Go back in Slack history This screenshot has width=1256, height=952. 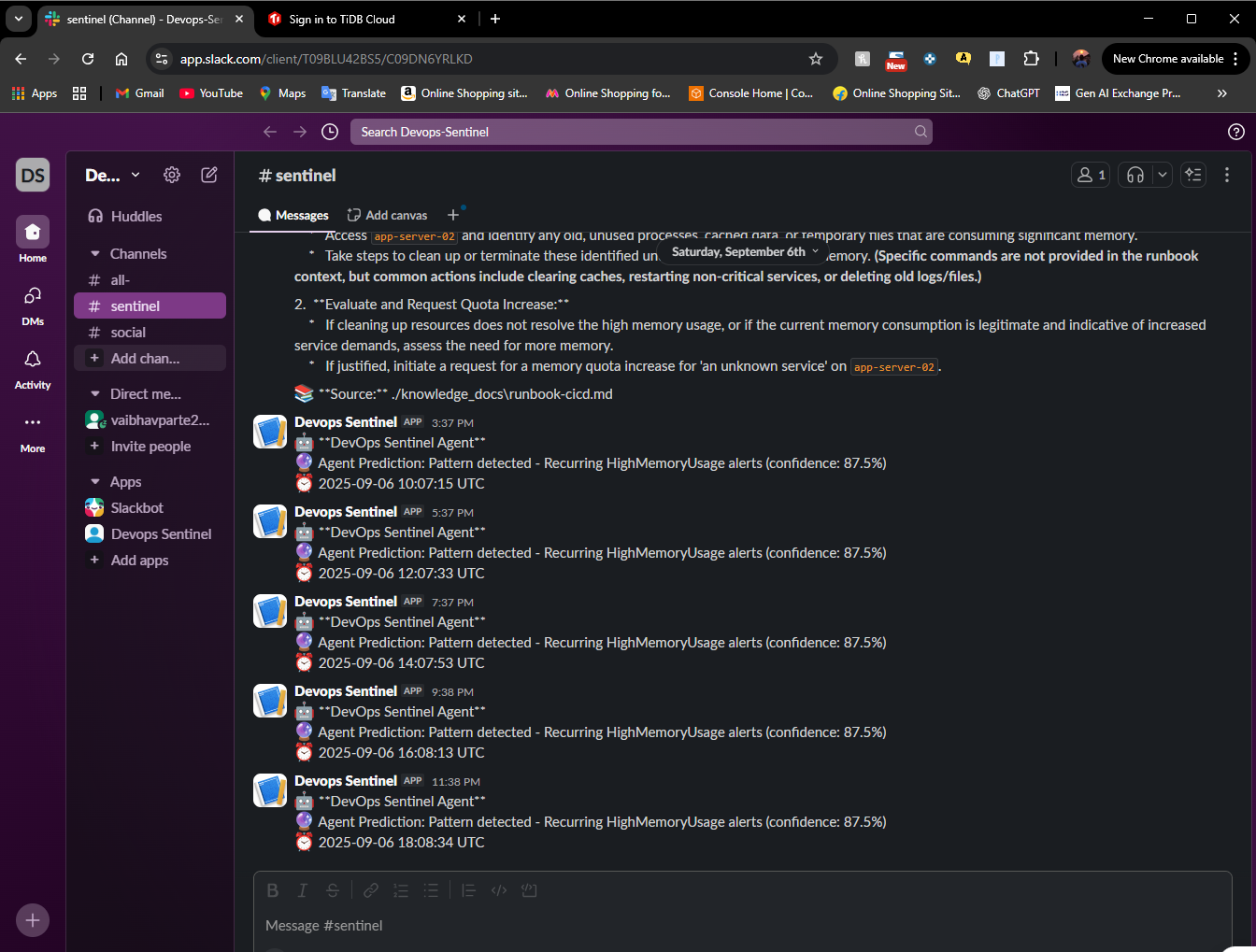pyautogui.click(x=270, y=132)
